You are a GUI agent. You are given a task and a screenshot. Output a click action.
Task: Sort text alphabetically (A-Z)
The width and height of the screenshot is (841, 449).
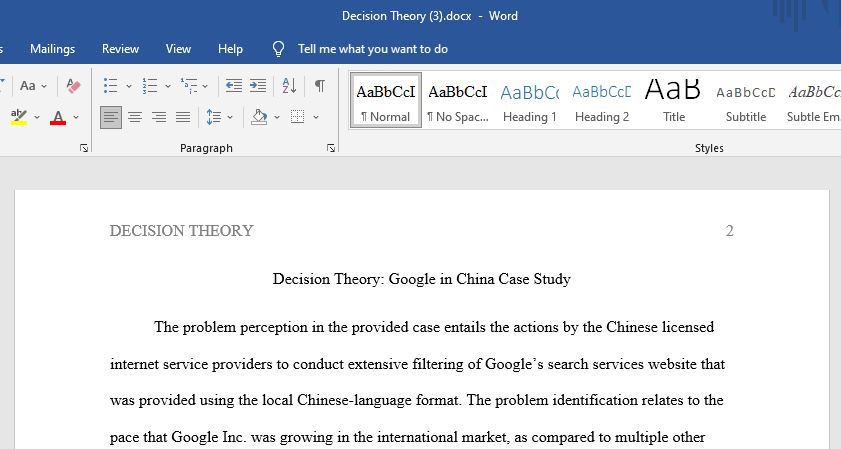tap(289, 86)
